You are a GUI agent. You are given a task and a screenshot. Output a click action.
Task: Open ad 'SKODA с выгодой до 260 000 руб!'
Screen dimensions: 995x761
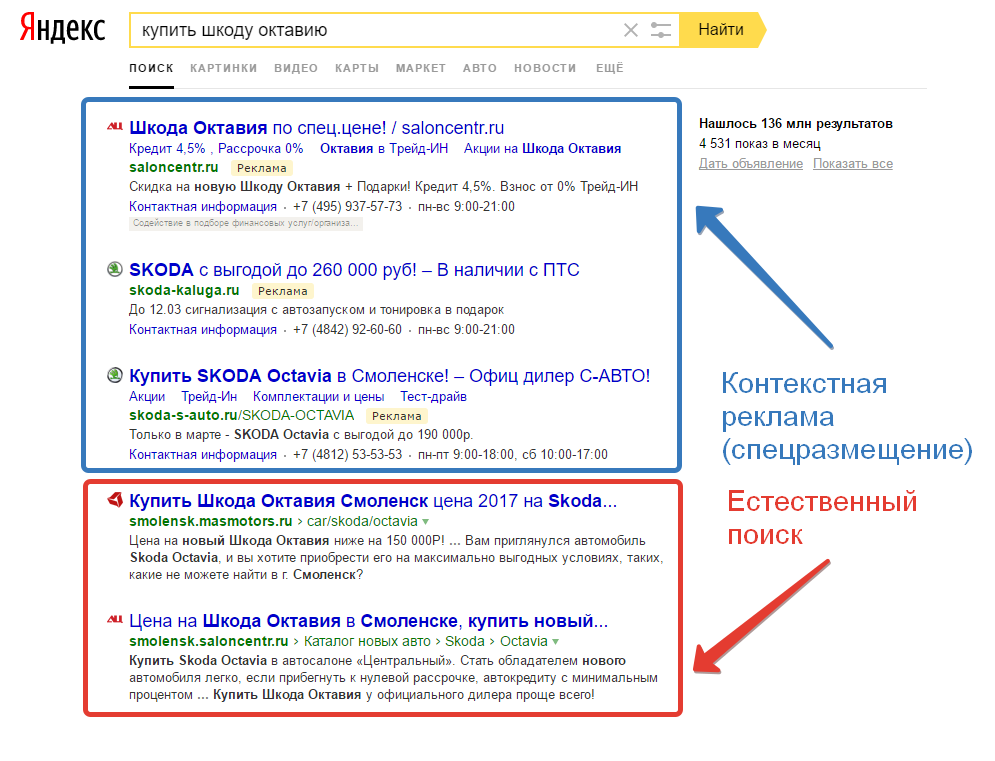point(354,270)
